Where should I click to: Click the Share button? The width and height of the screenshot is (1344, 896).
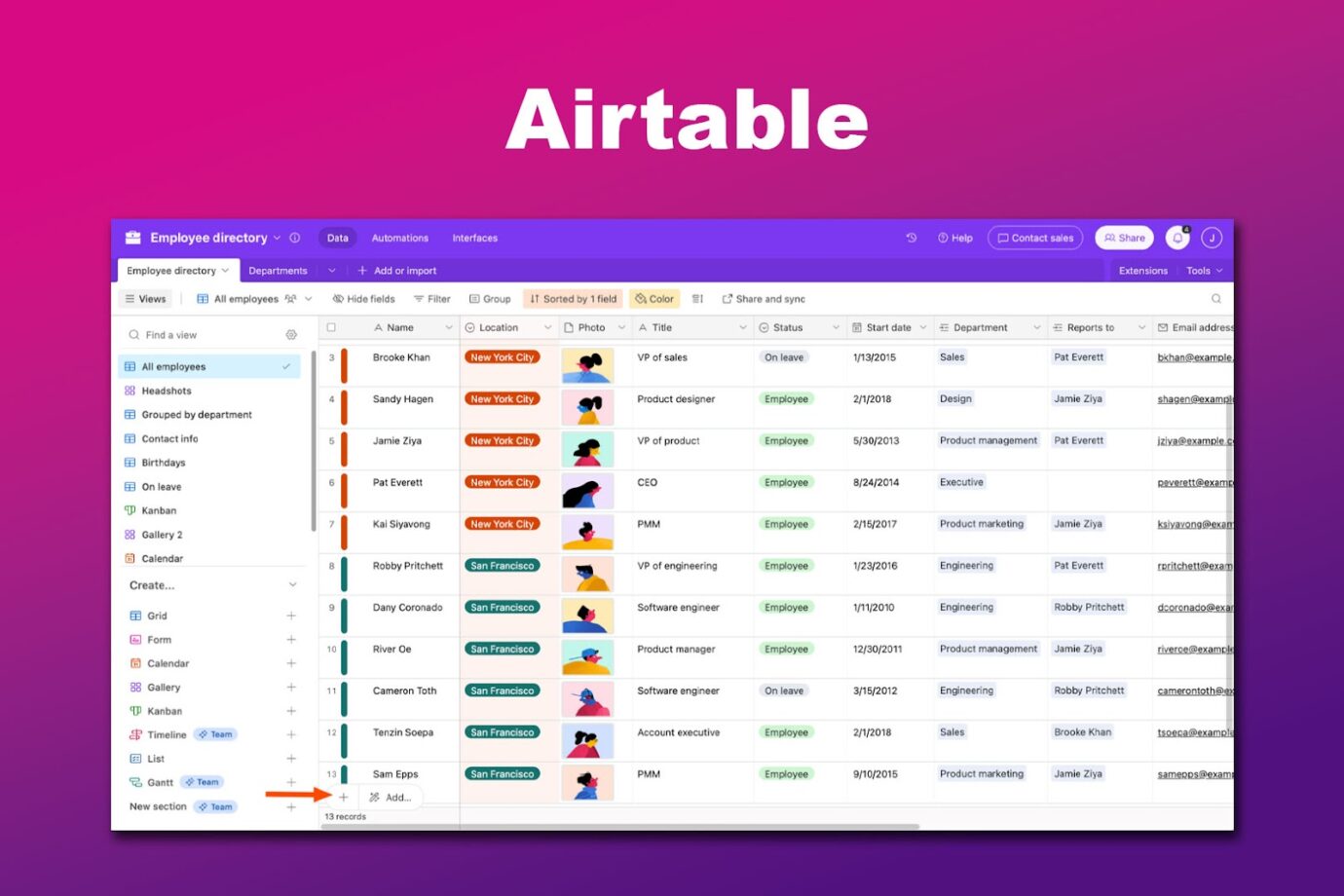(x=1124, y=238)
